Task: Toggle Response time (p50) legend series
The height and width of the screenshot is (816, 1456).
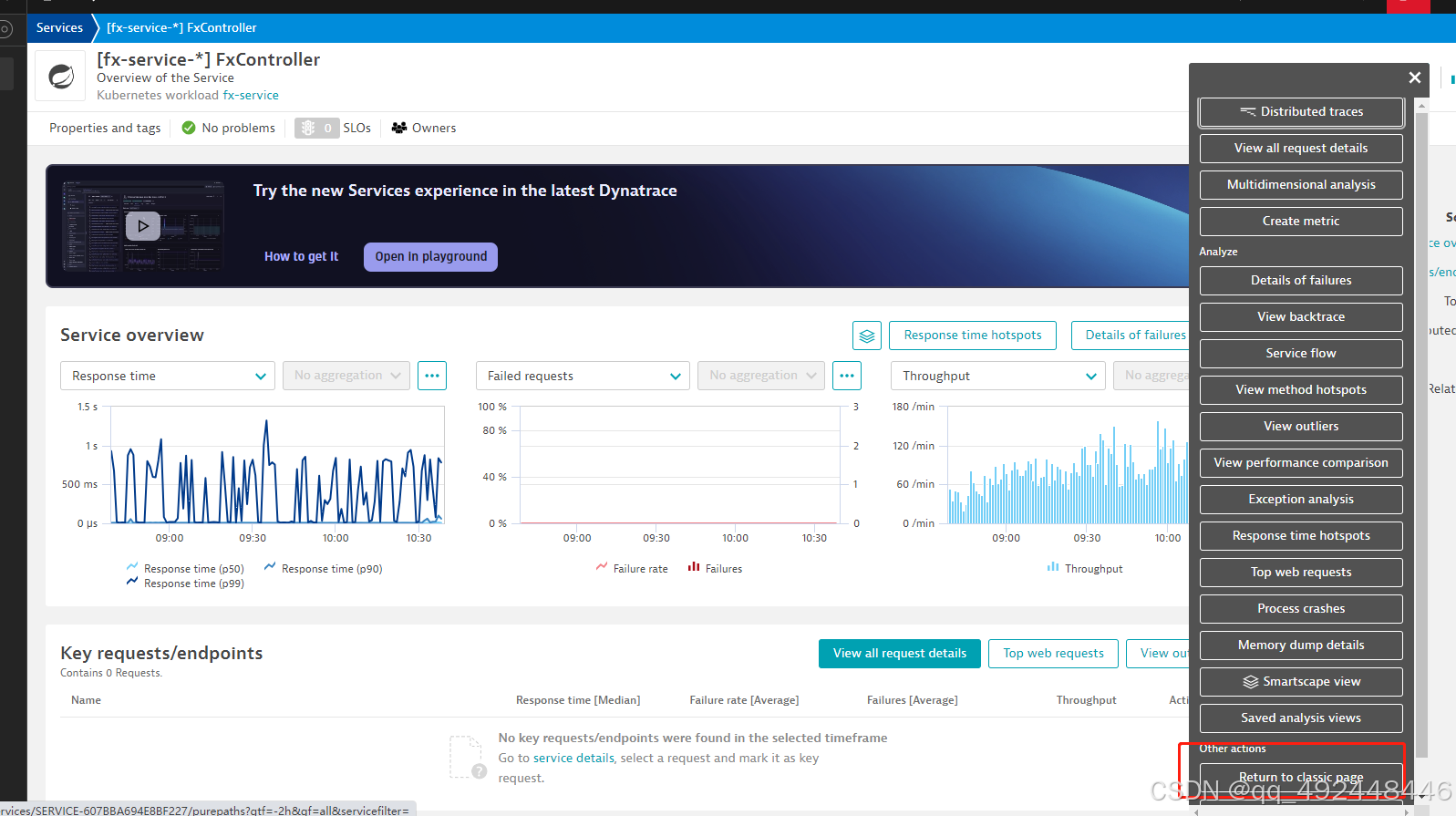Action: (185, 568)
